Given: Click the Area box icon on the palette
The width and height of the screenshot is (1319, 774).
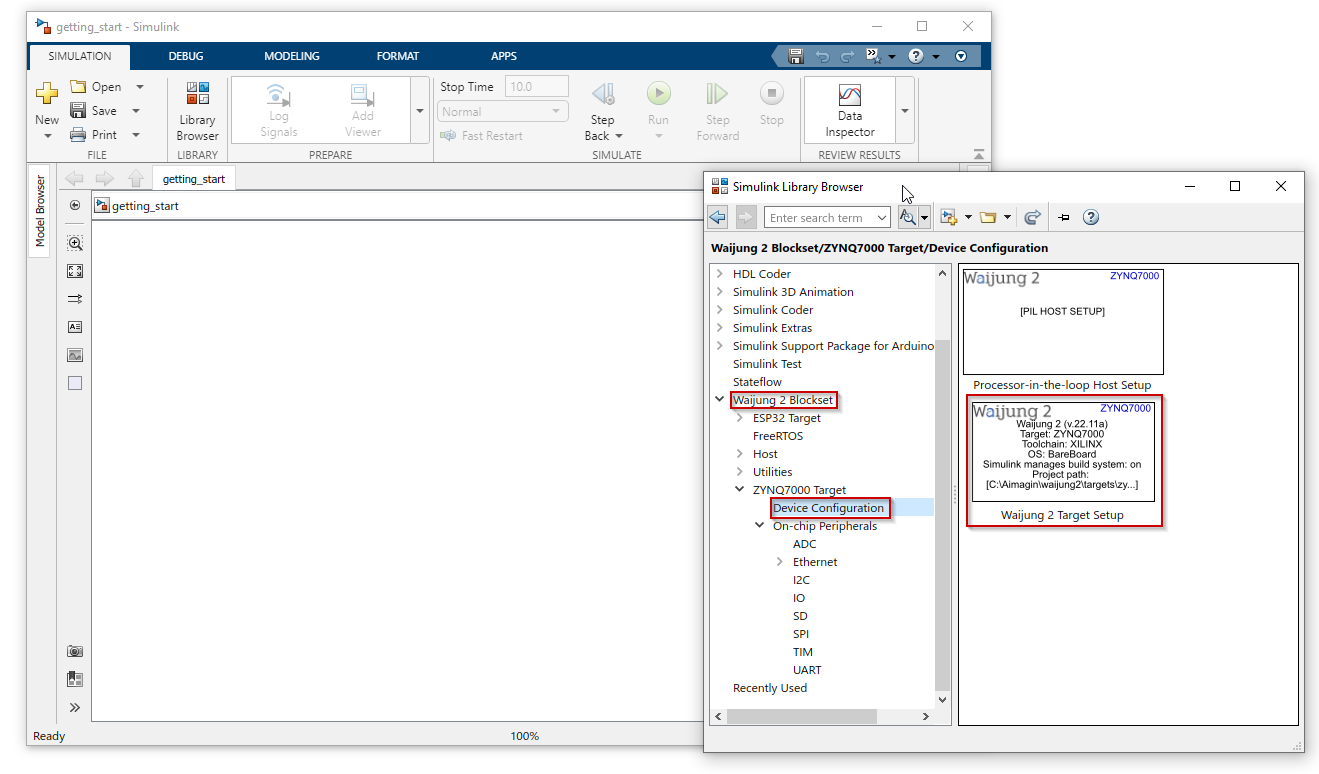Looking at the screenshot, I should click(x=75, y=383).
